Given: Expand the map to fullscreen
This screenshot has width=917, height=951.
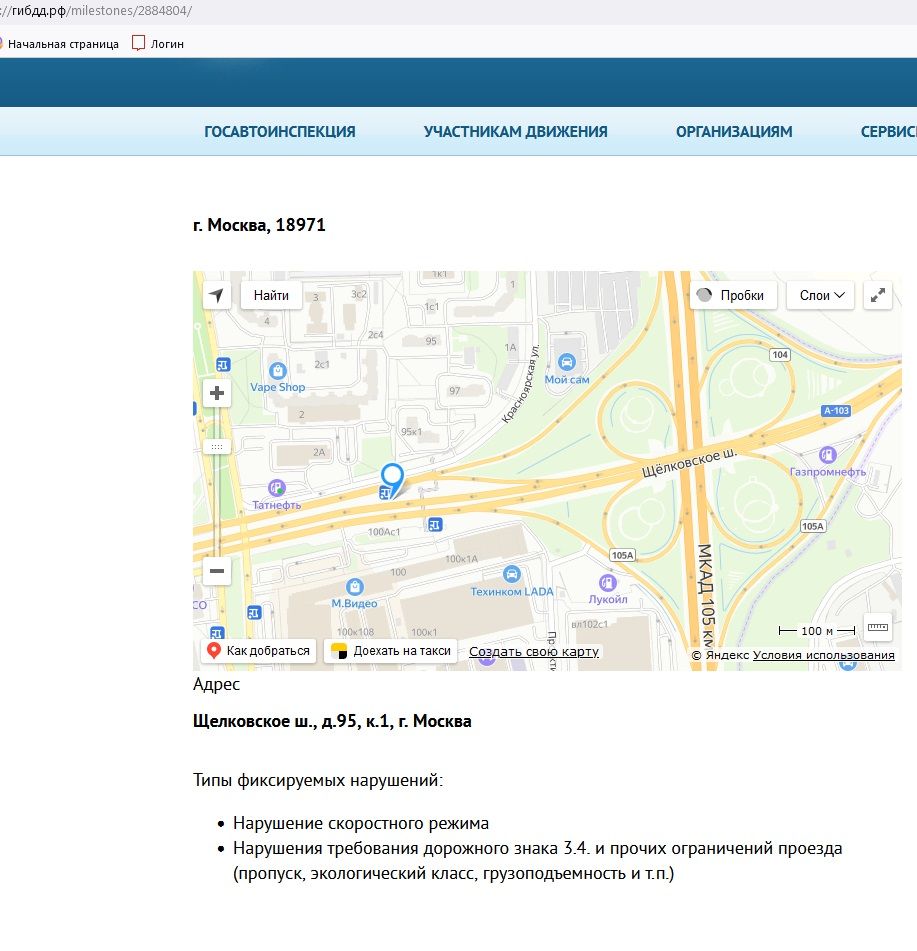Looking at the screenshot, I should point(877,295).
